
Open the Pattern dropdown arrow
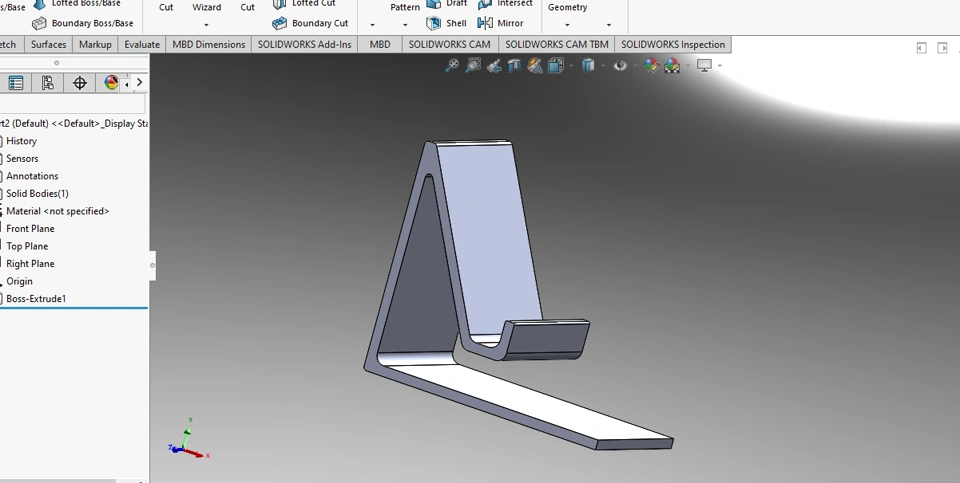coord(405,25)
